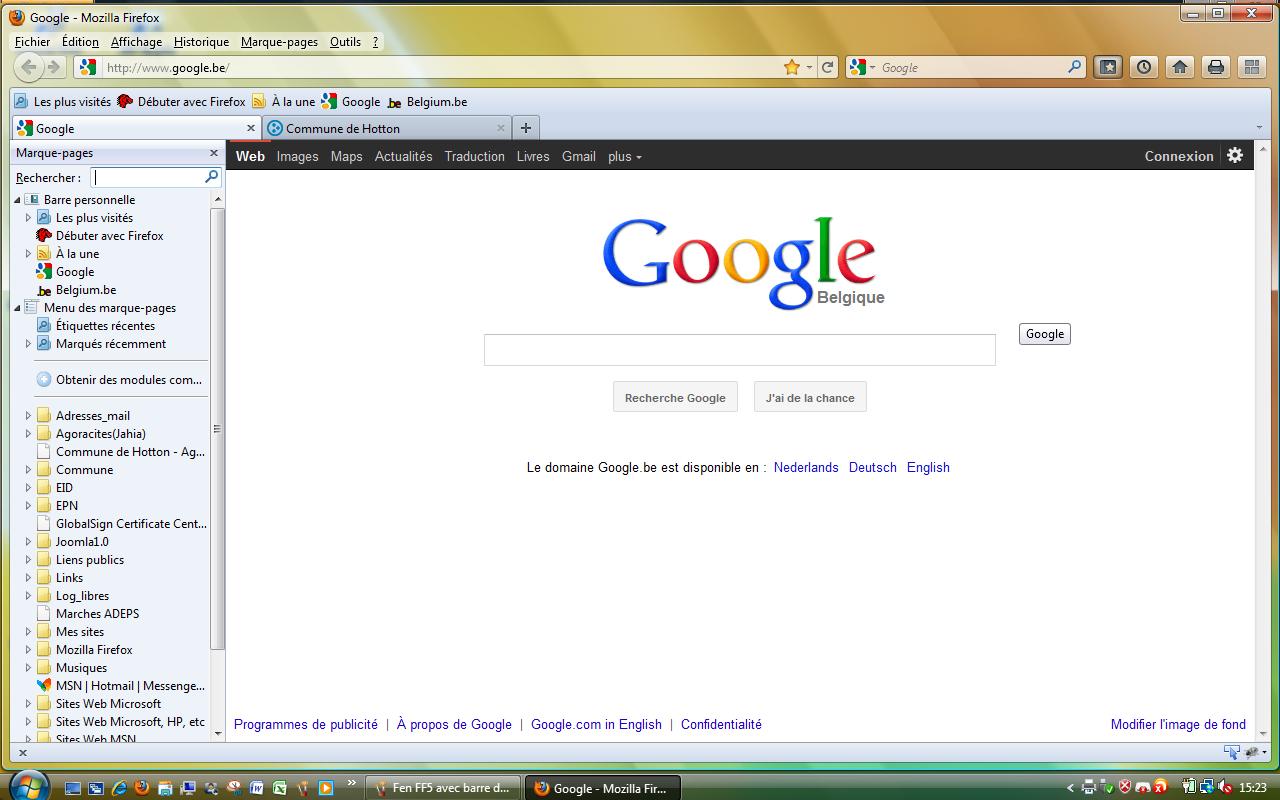
Task: Open MSN | Hotmail | Messenger bookmark
Action: pos(120,685)
